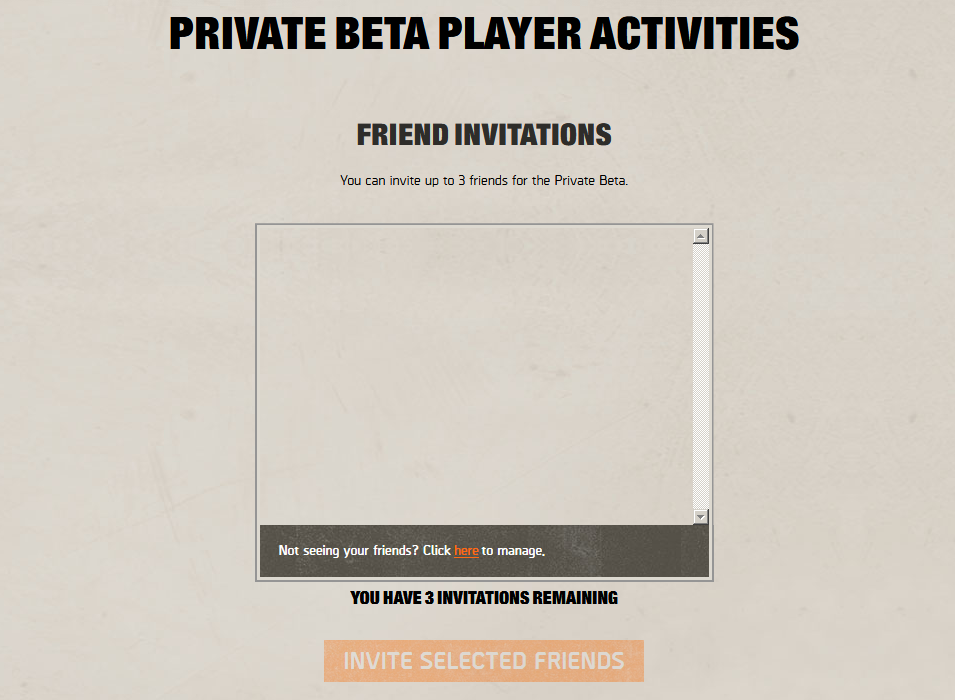Click the 'to manage.' text after the link

tap(513, 551)
